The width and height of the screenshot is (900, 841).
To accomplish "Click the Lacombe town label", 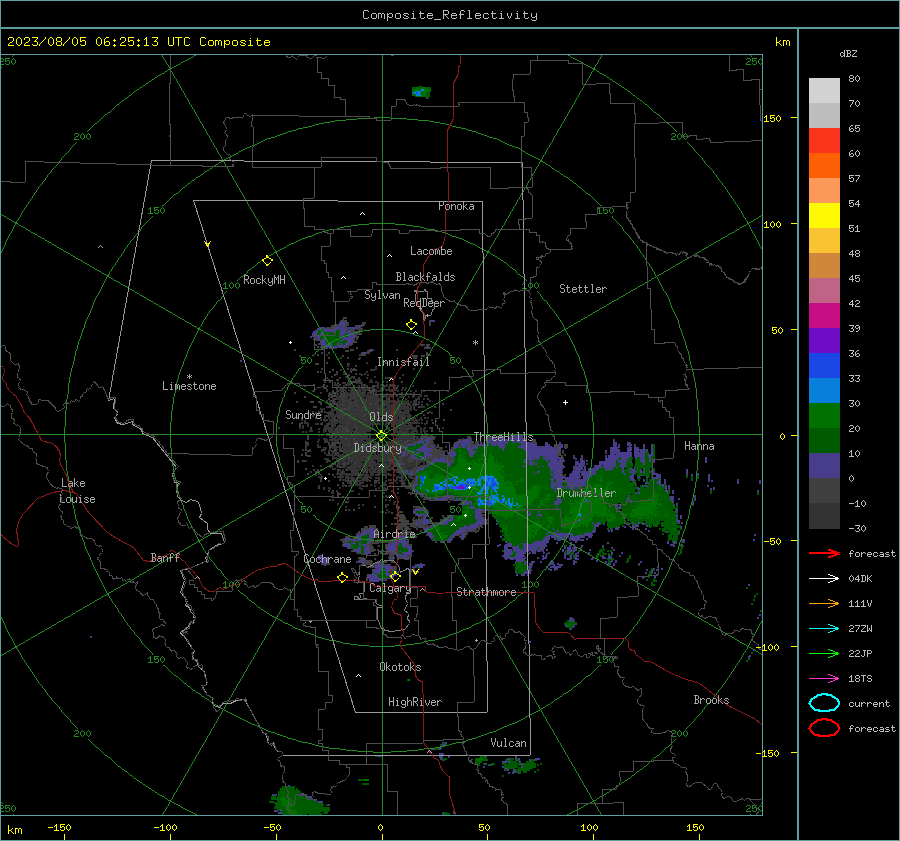I will tap(431, 251).
